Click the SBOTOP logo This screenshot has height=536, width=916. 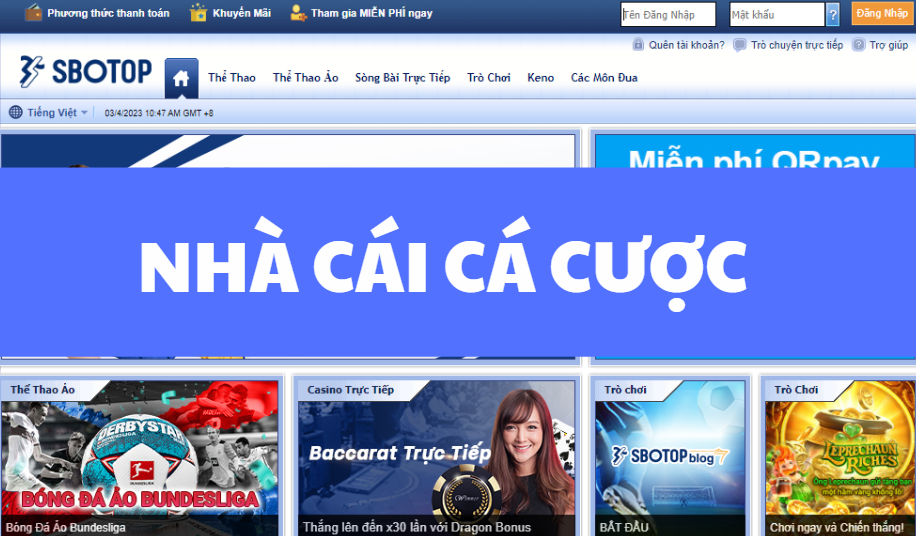(x=85, y=72)
